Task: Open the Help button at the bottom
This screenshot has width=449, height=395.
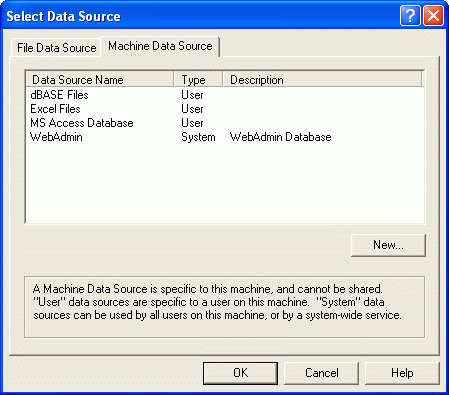Action: coord(402,373)
